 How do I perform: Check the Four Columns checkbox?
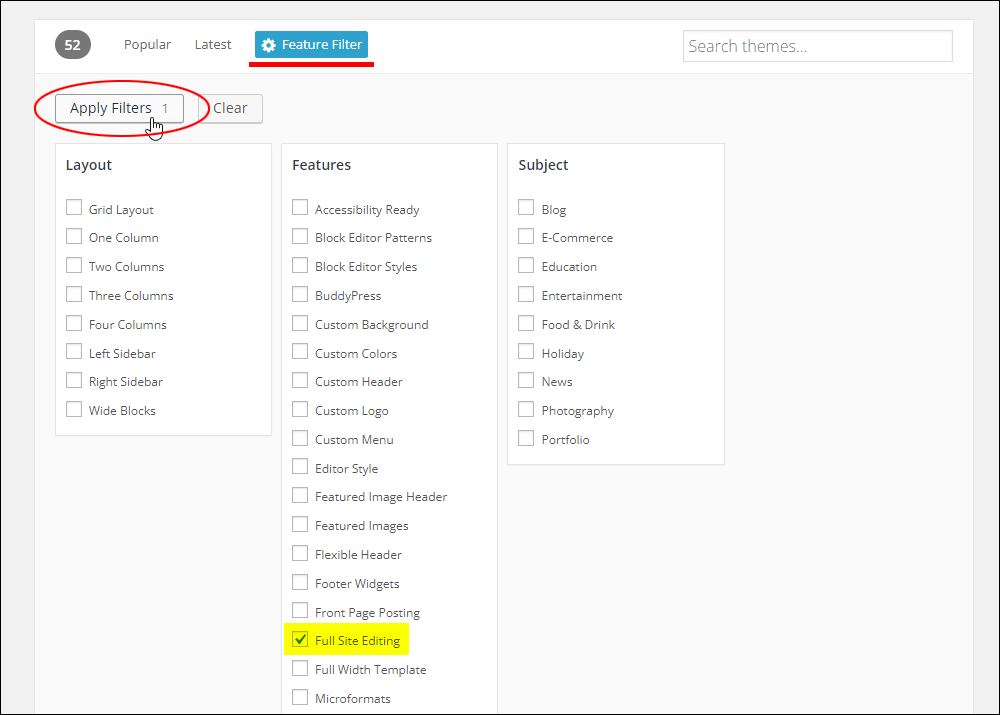(x=74, y=323)
